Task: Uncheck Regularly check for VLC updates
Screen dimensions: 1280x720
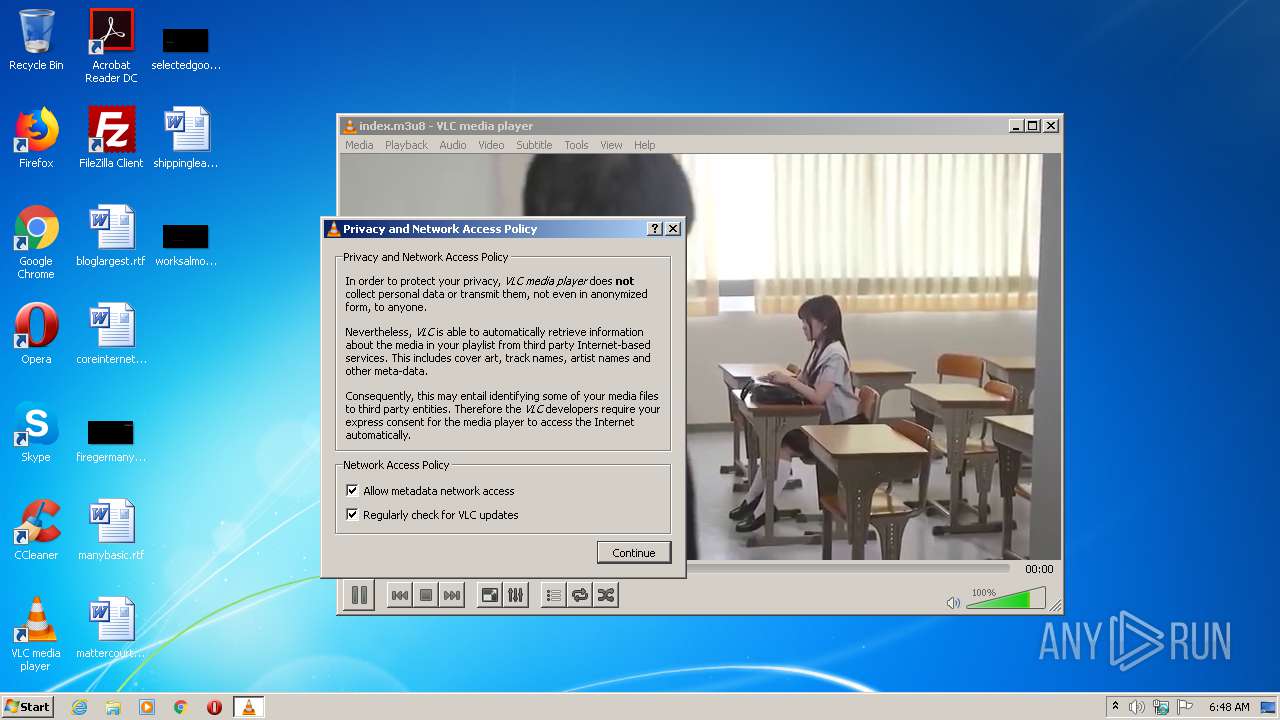Action: [x=352, y=515]
